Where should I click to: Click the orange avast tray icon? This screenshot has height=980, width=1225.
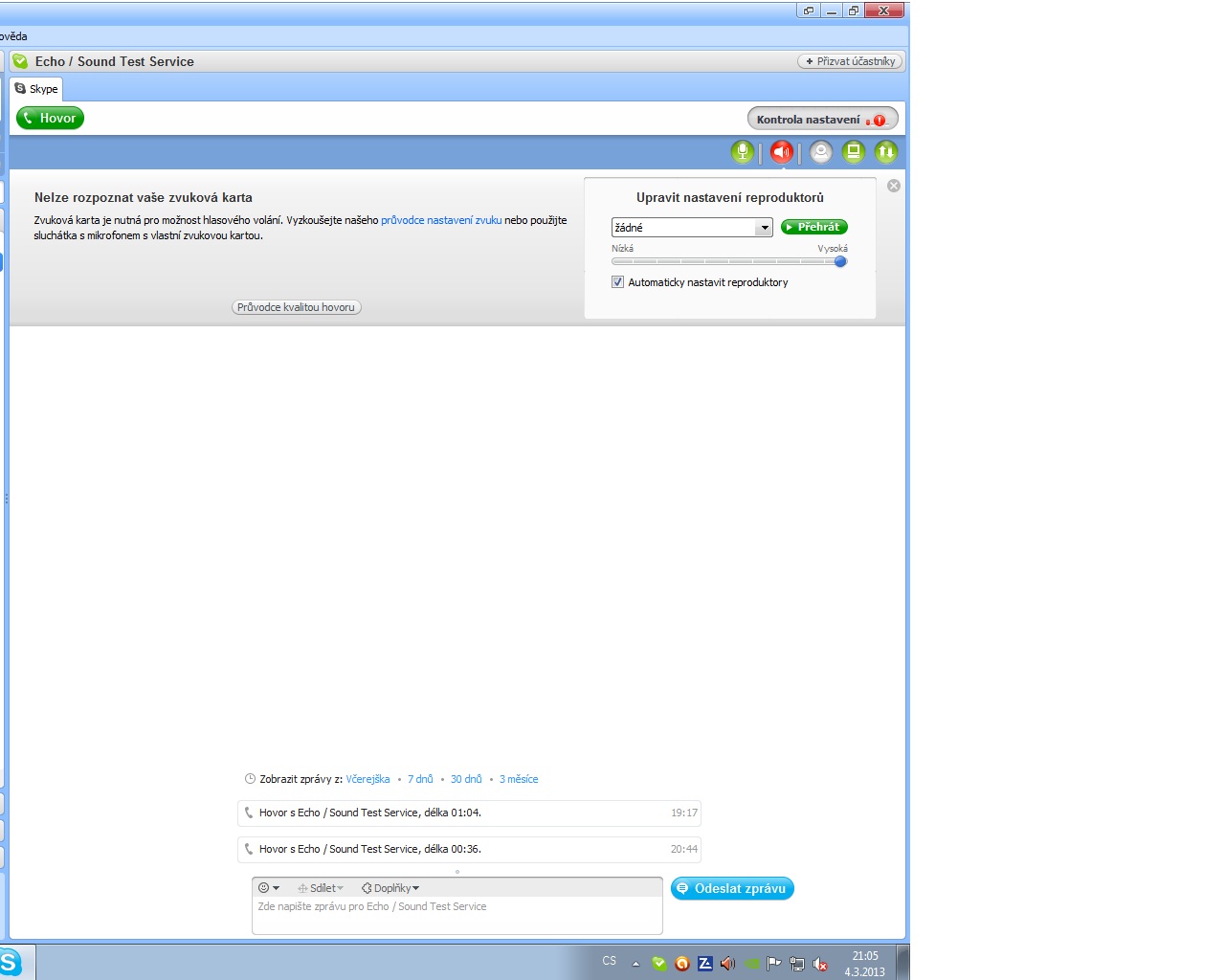[682, 964]
